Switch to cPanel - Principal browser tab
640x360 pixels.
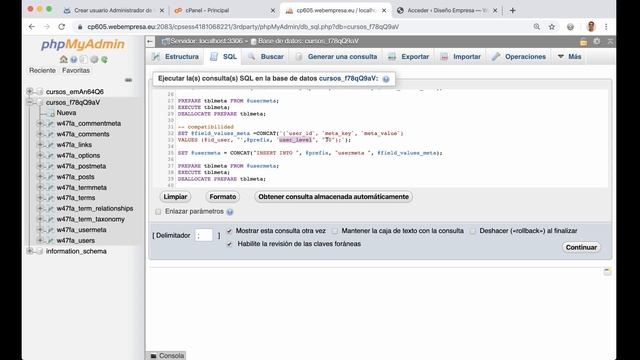point(224,11)
